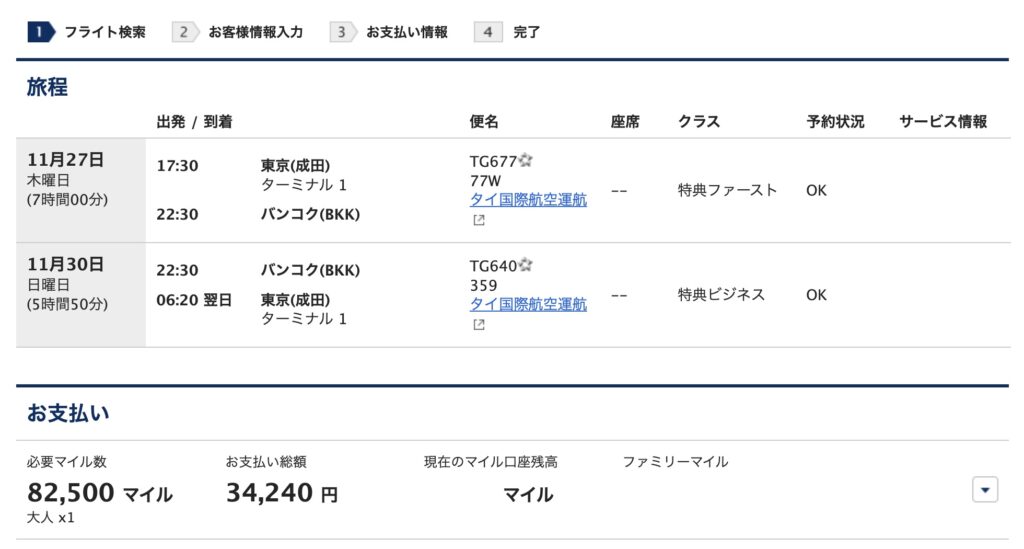Open the external link icon under flight TG640
This screenshot has height=549, width=1024.
[x=478, y=325]
